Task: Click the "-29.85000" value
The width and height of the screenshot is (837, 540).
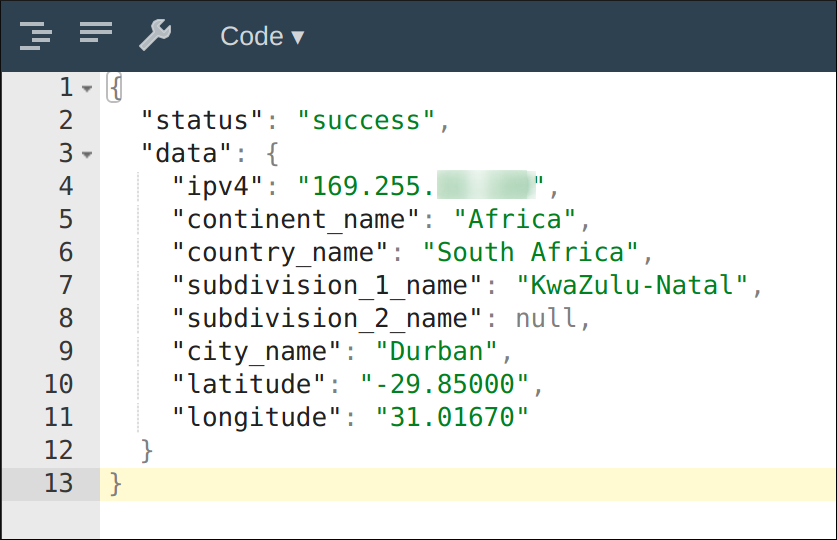Action: pyautogui.click(x=444, y=385)
